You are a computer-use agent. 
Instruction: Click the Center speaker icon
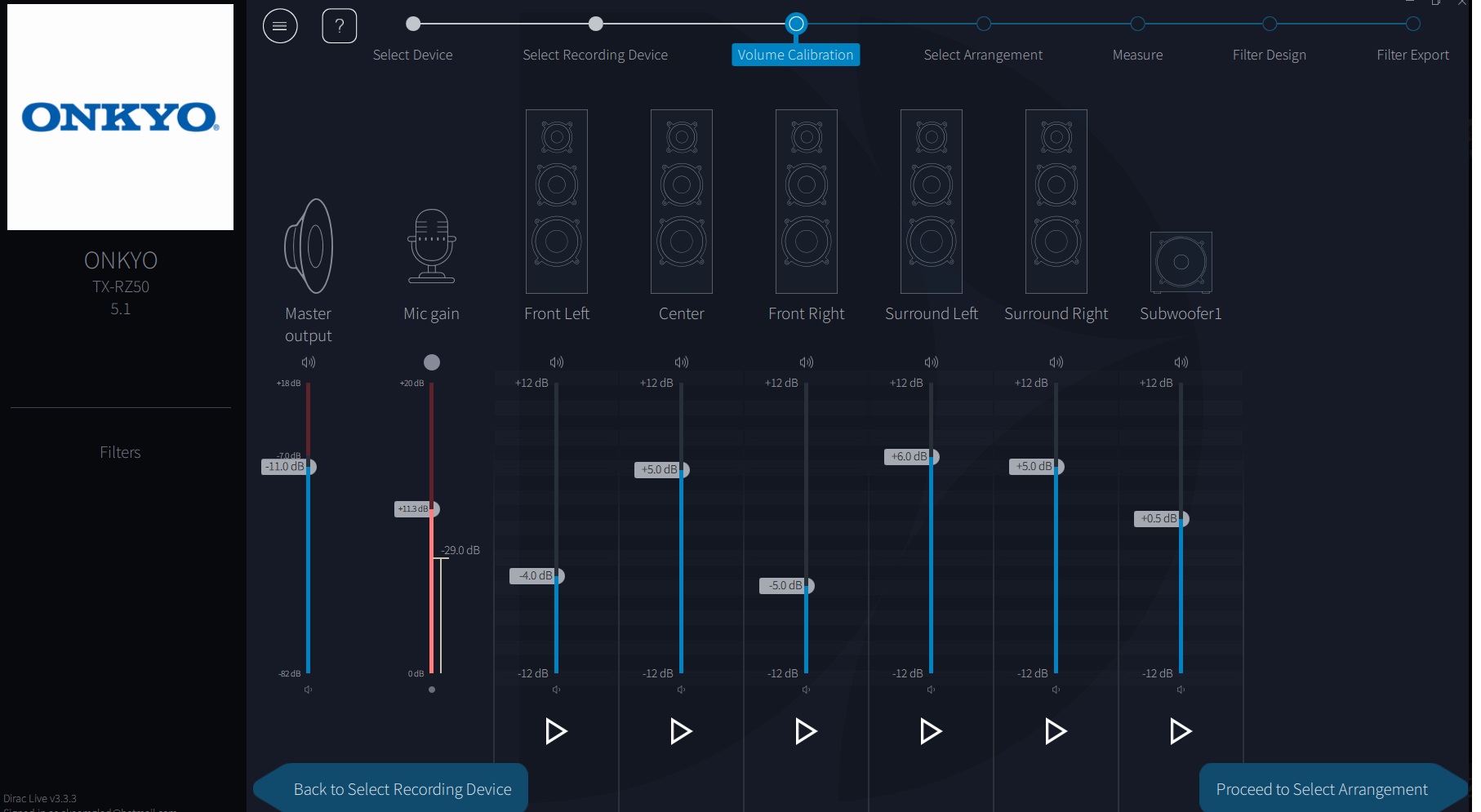click(x=681, y=202)
